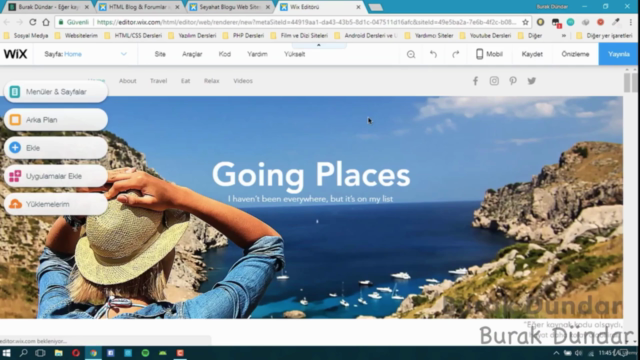Click the zoom out magnifier icon
This screenshot has height=360, width=640.
click(411, 54)
